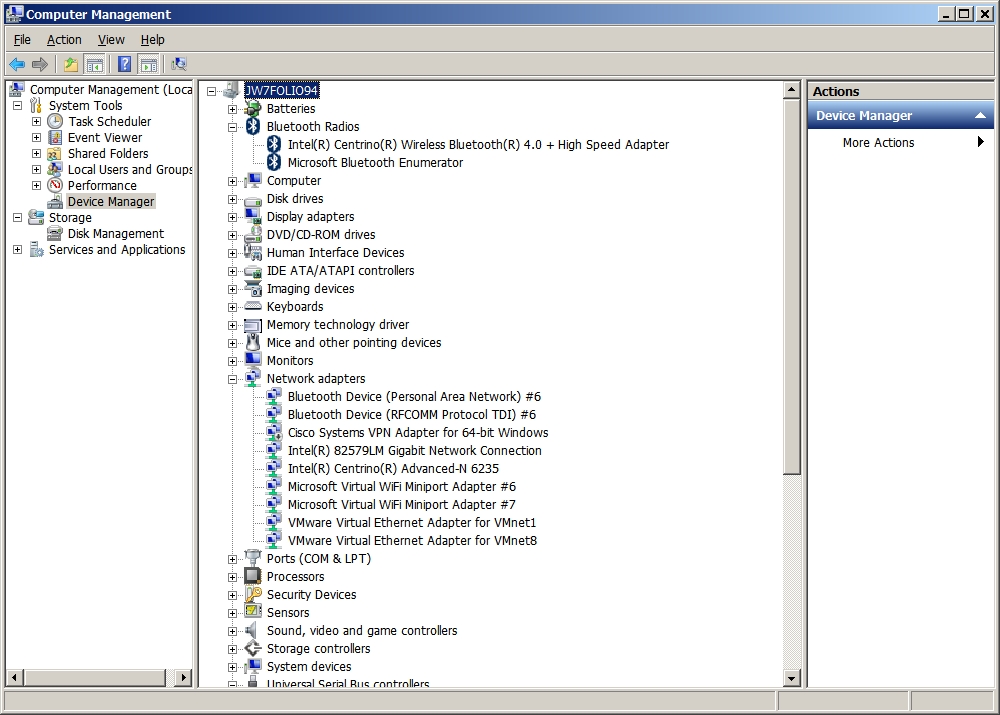Toggle the Show/Hide Console Tree icon
Viewport: 1000px width, 715px height.
click(x=94, y=64)
